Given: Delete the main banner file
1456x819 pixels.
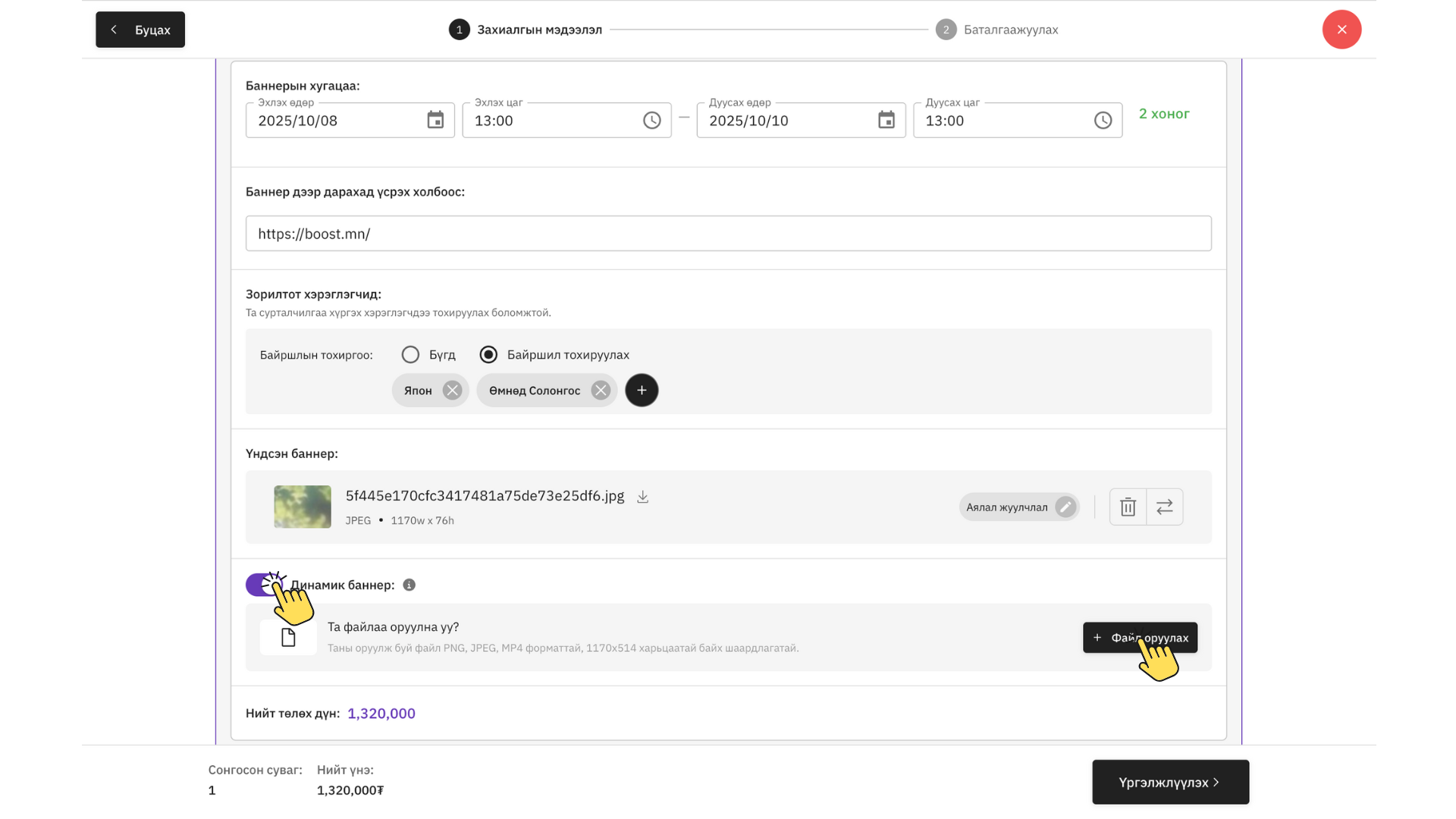Looking at the screenshot, I should pyautogui.click(x=1128, y=507).
